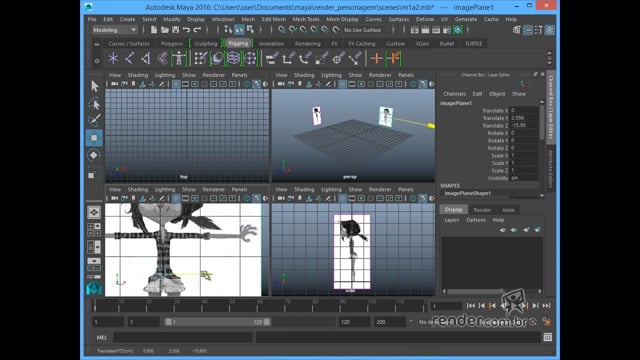Click the Maya logo icon in toolbox
Screen dimensions: 640x360
click(x=94, y=288)
